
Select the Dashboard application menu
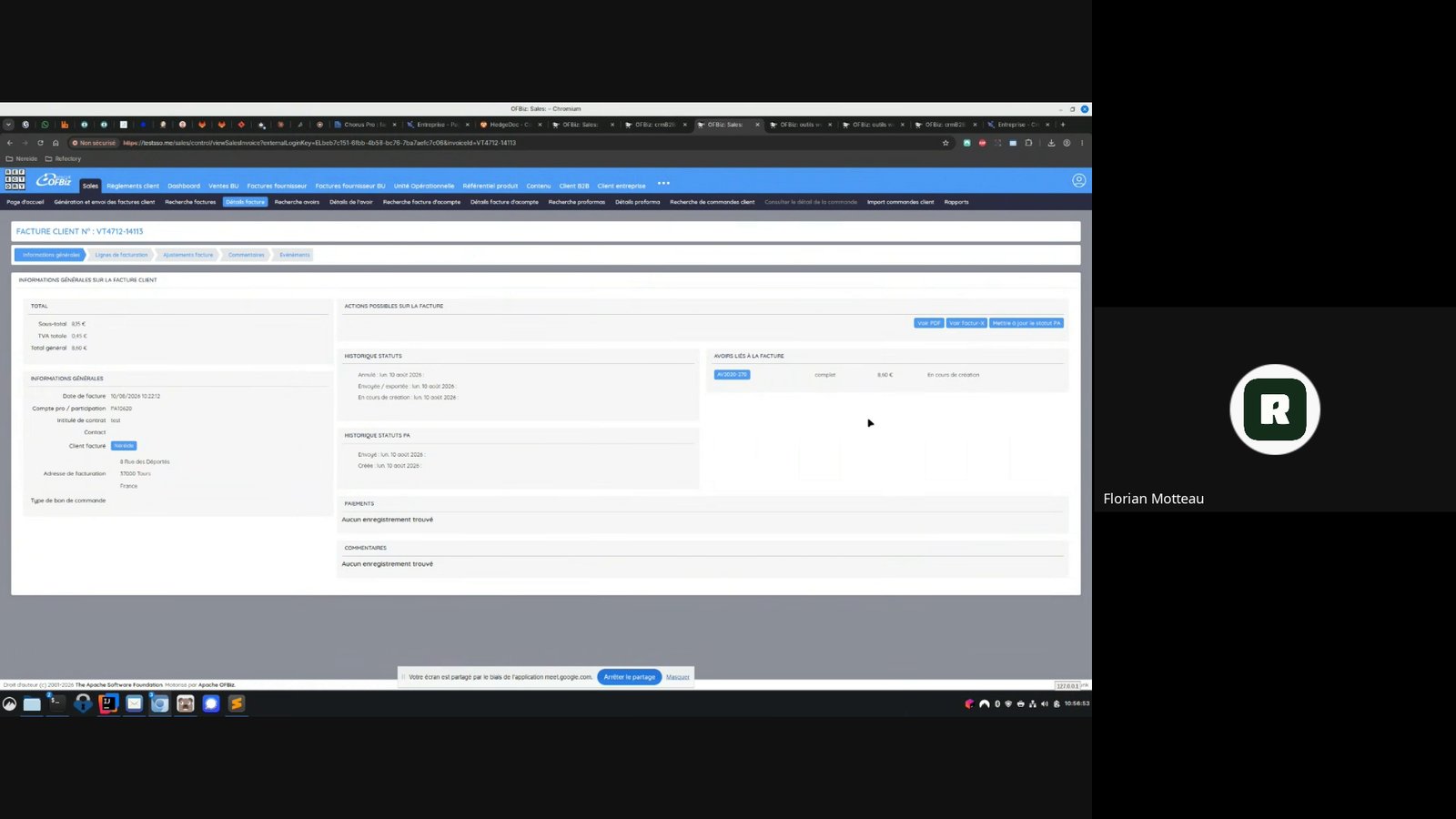click(x=184, y=186)
